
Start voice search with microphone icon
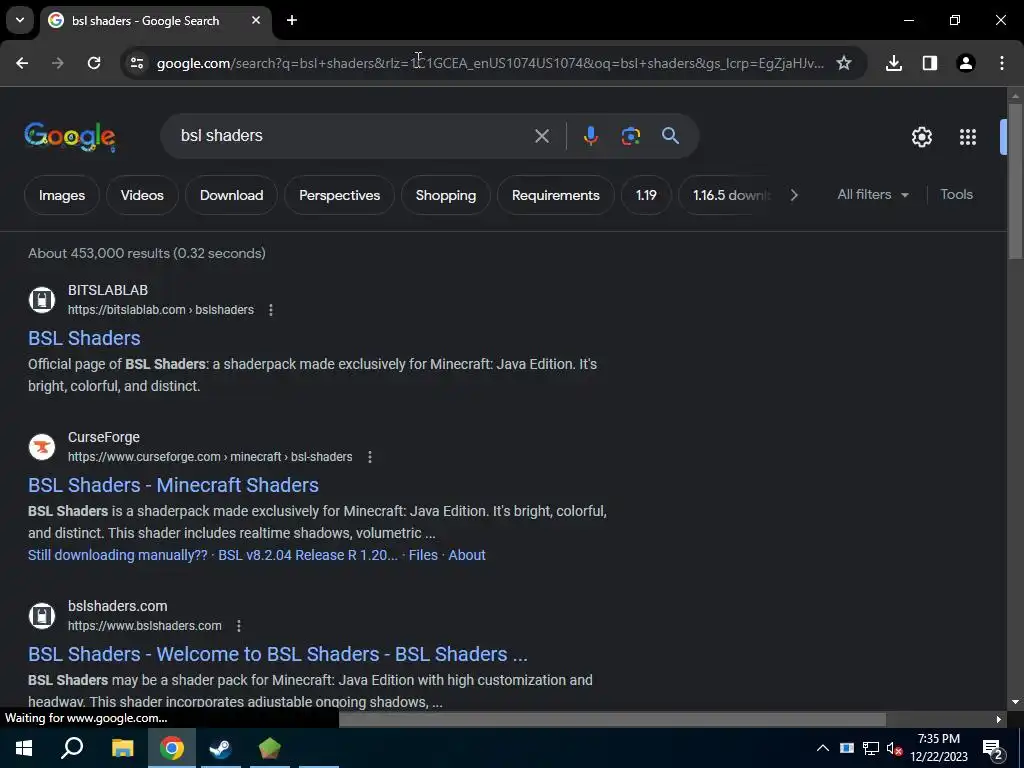tap(590, 136)
